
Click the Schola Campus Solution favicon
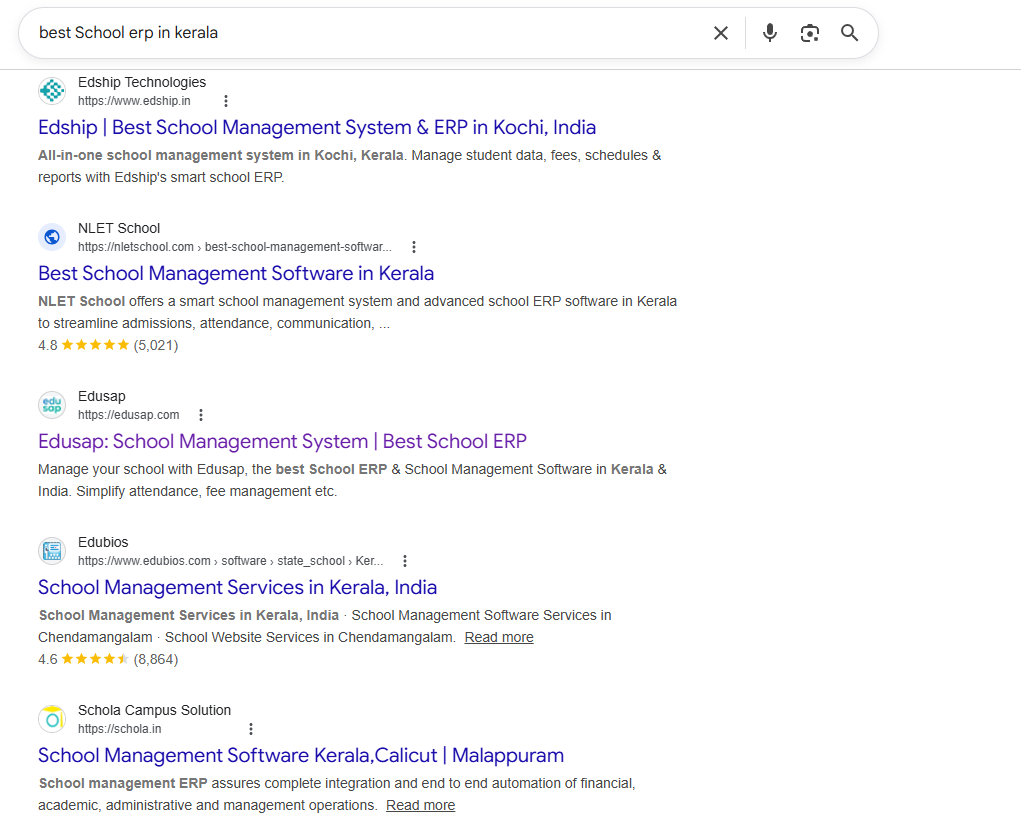(x=52, y=719)
